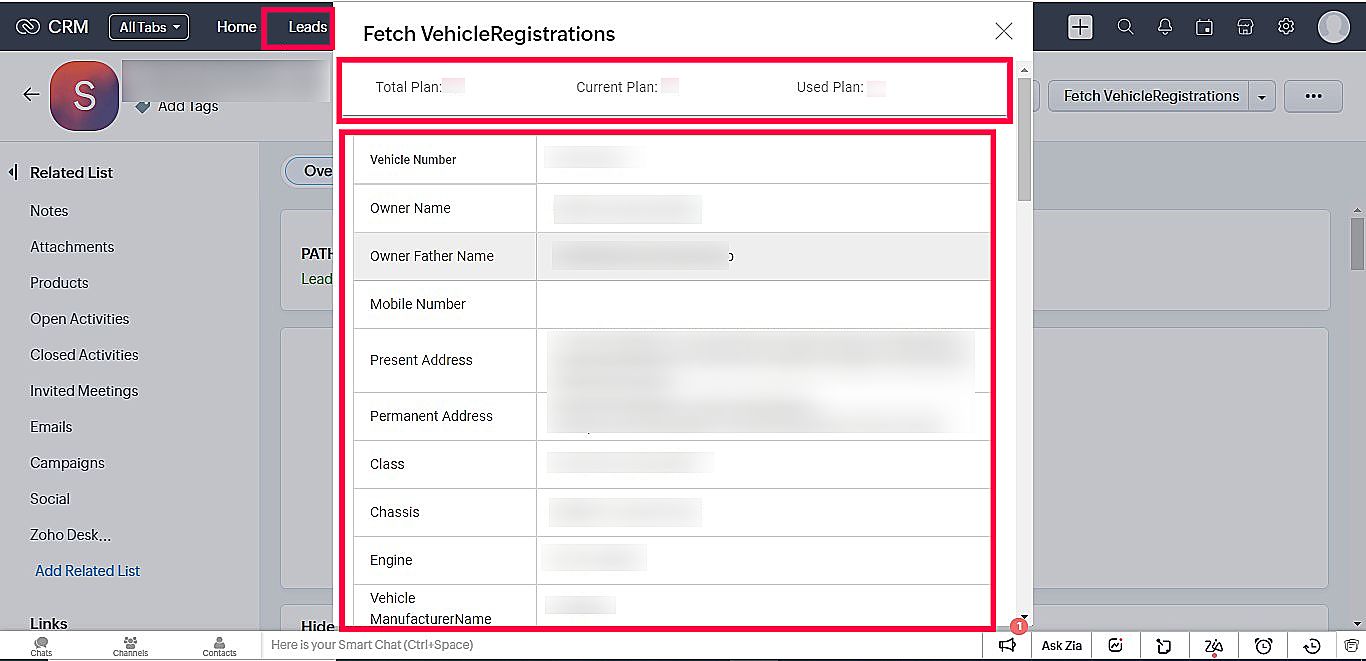1366x661 pixels.
Task: Click the Vehicle ManufacturerName row label
Action: (430, 608)
